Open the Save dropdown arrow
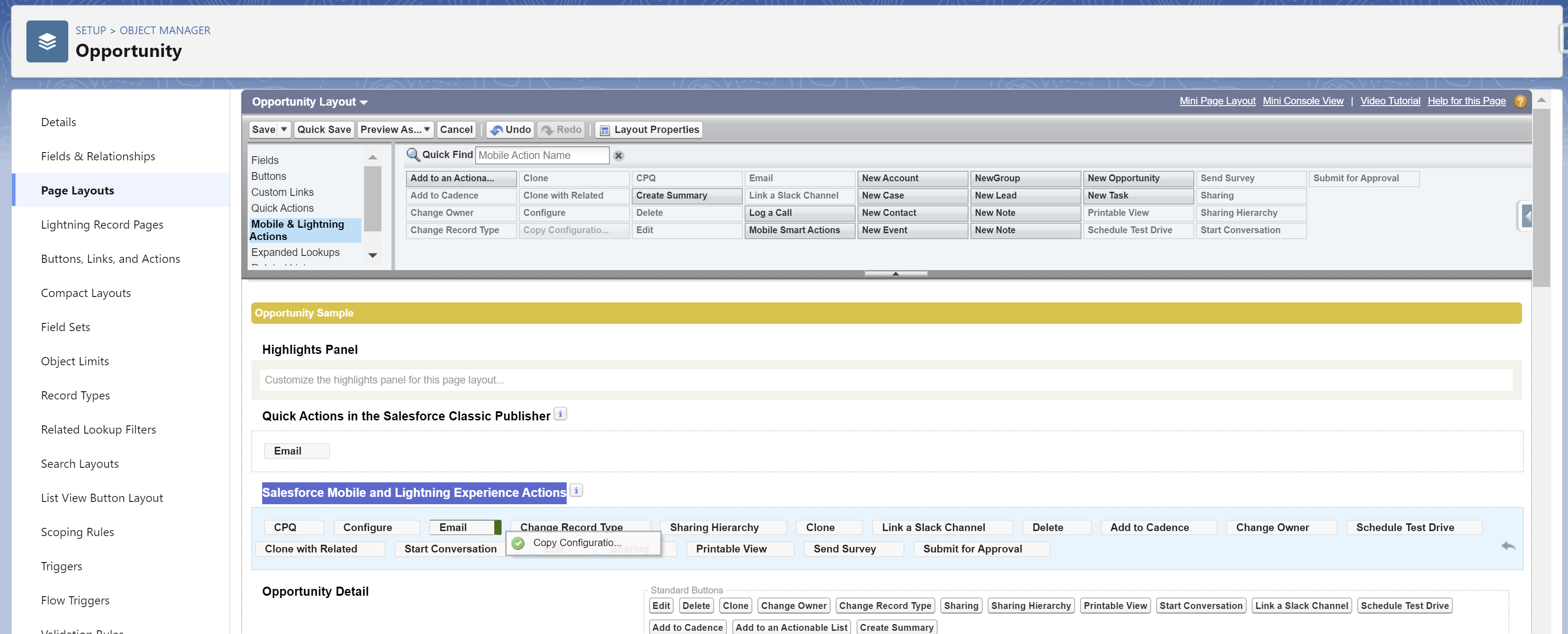The image size is (1568, 634). point(284,130)
